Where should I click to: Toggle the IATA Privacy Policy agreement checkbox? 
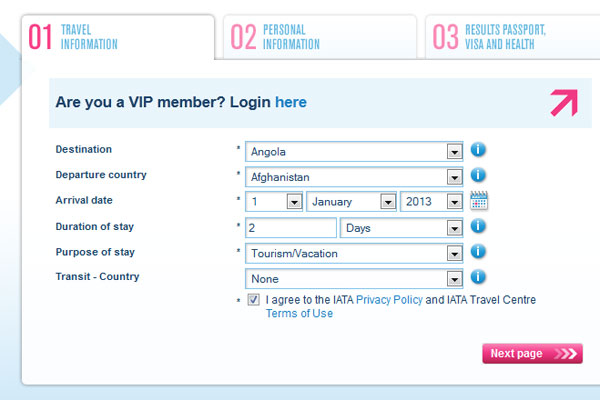[253, 300]
